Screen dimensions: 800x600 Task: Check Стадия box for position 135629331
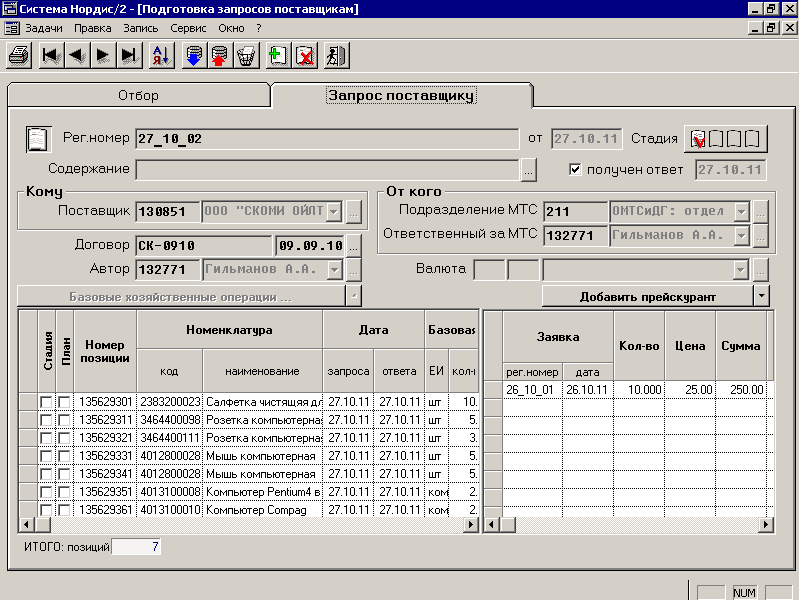(46, 456)
